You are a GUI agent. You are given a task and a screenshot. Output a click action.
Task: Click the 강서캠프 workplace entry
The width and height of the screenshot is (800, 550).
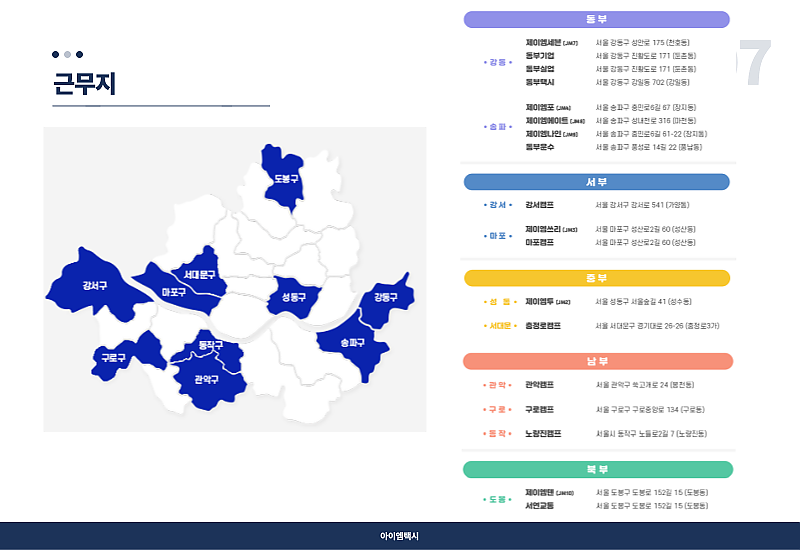(x=539, y=205)
